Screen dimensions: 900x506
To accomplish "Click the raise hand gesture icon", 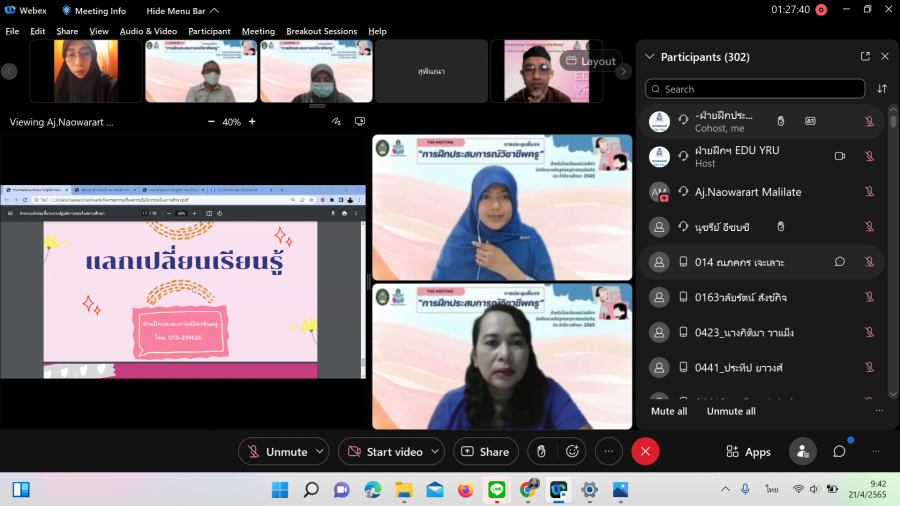I will 541,452.
